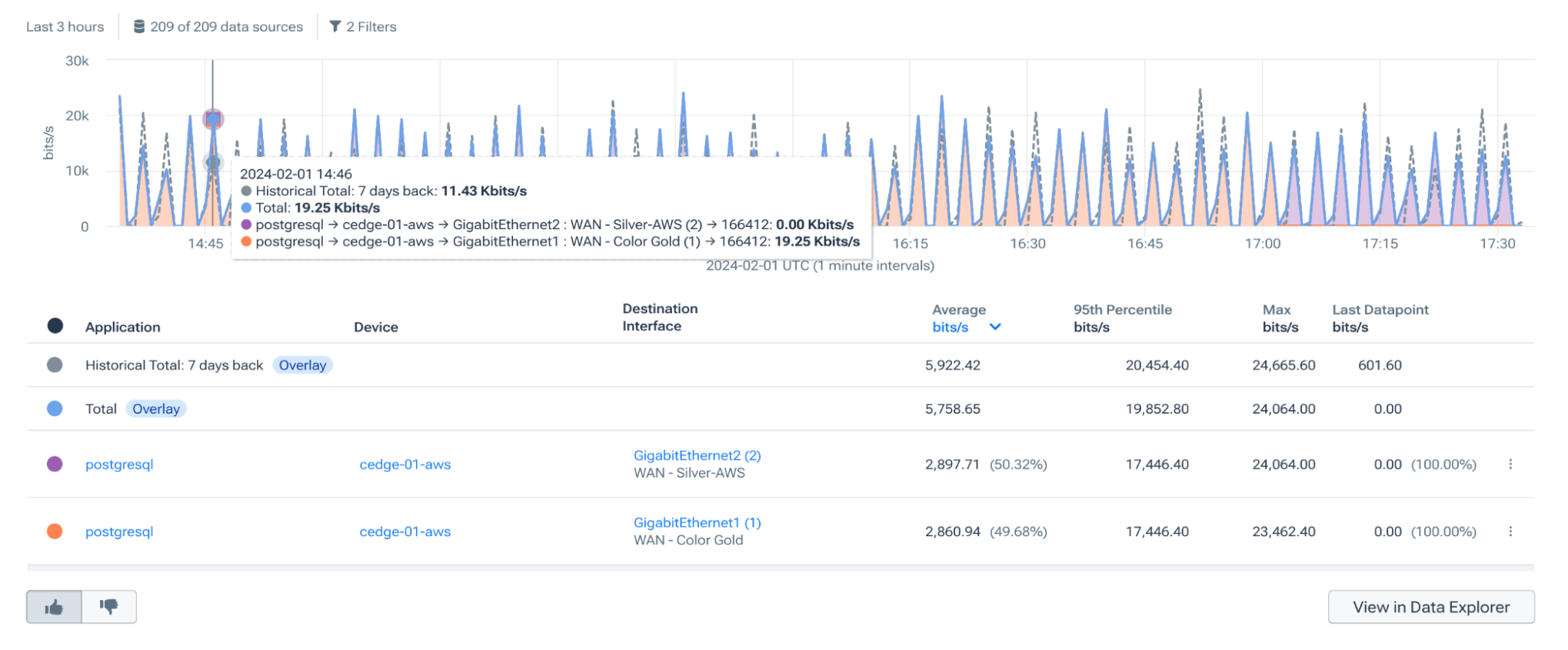Click View in Data Explorer button
The image size is (1568, 650).
[x=1431, y=607]
